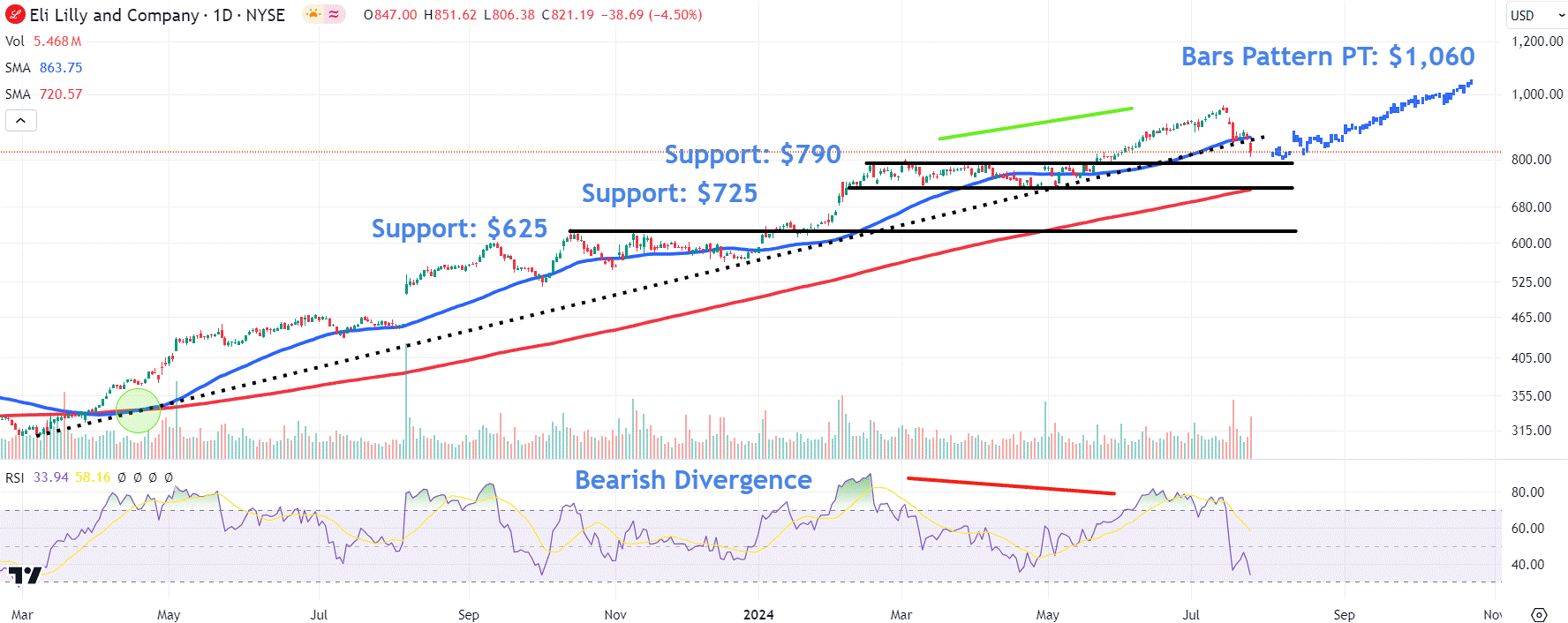Select the SMA 720.57 indicator legend
1568x623 pixels.
[43, 94]
